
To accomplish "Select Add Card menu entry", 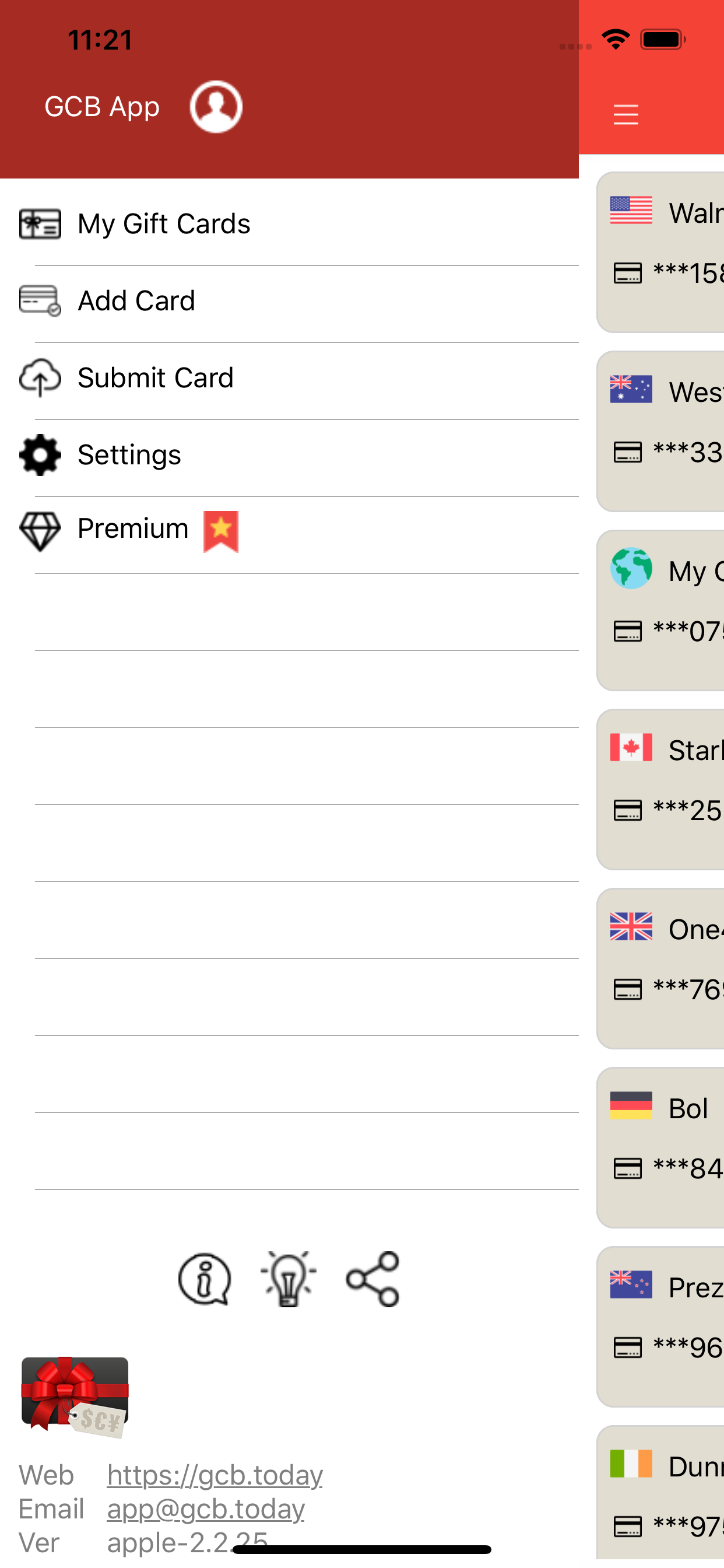I will 290,300.
